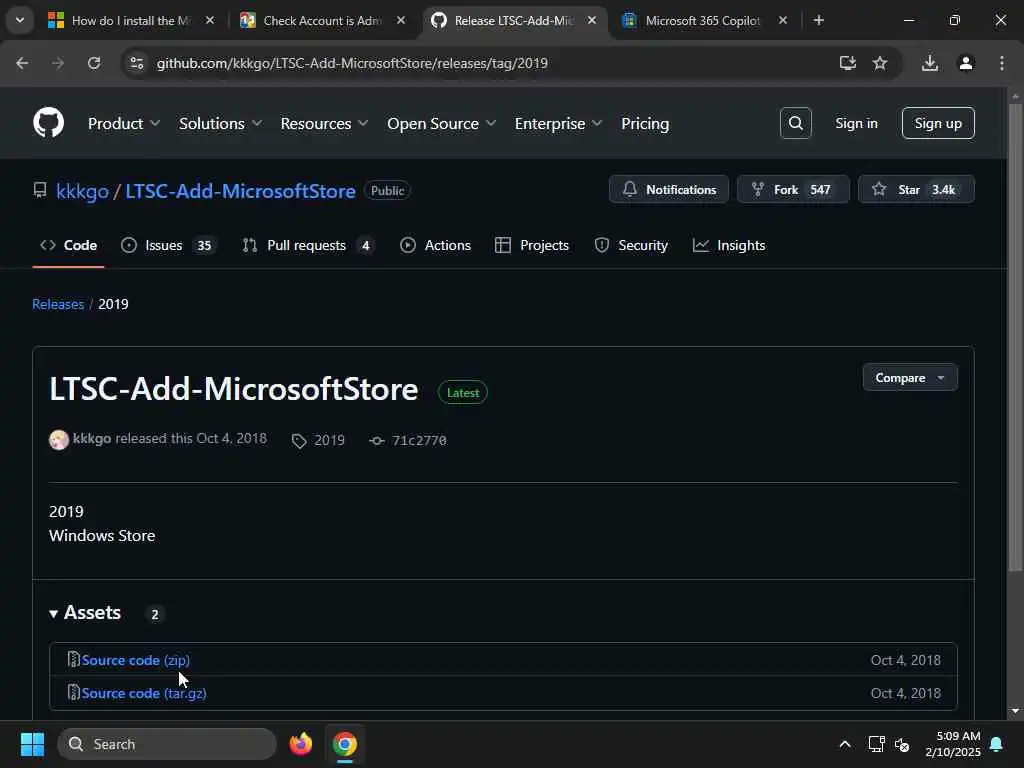The image size is (1024, 768).
Task: Expand the Open Source menu
Action: click(441, 123)
